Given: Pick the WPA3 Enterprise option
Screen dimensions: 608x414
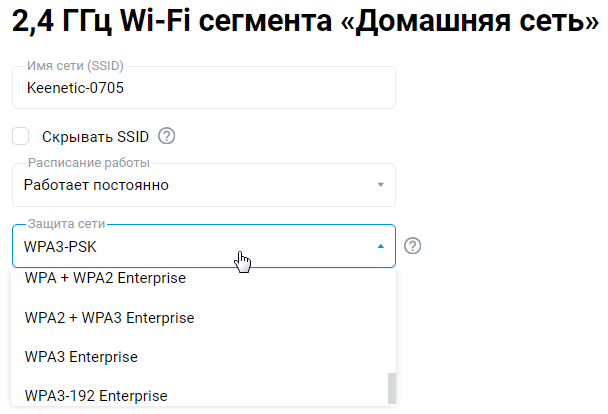Looking at the screenshot, I should click(81, 356).
